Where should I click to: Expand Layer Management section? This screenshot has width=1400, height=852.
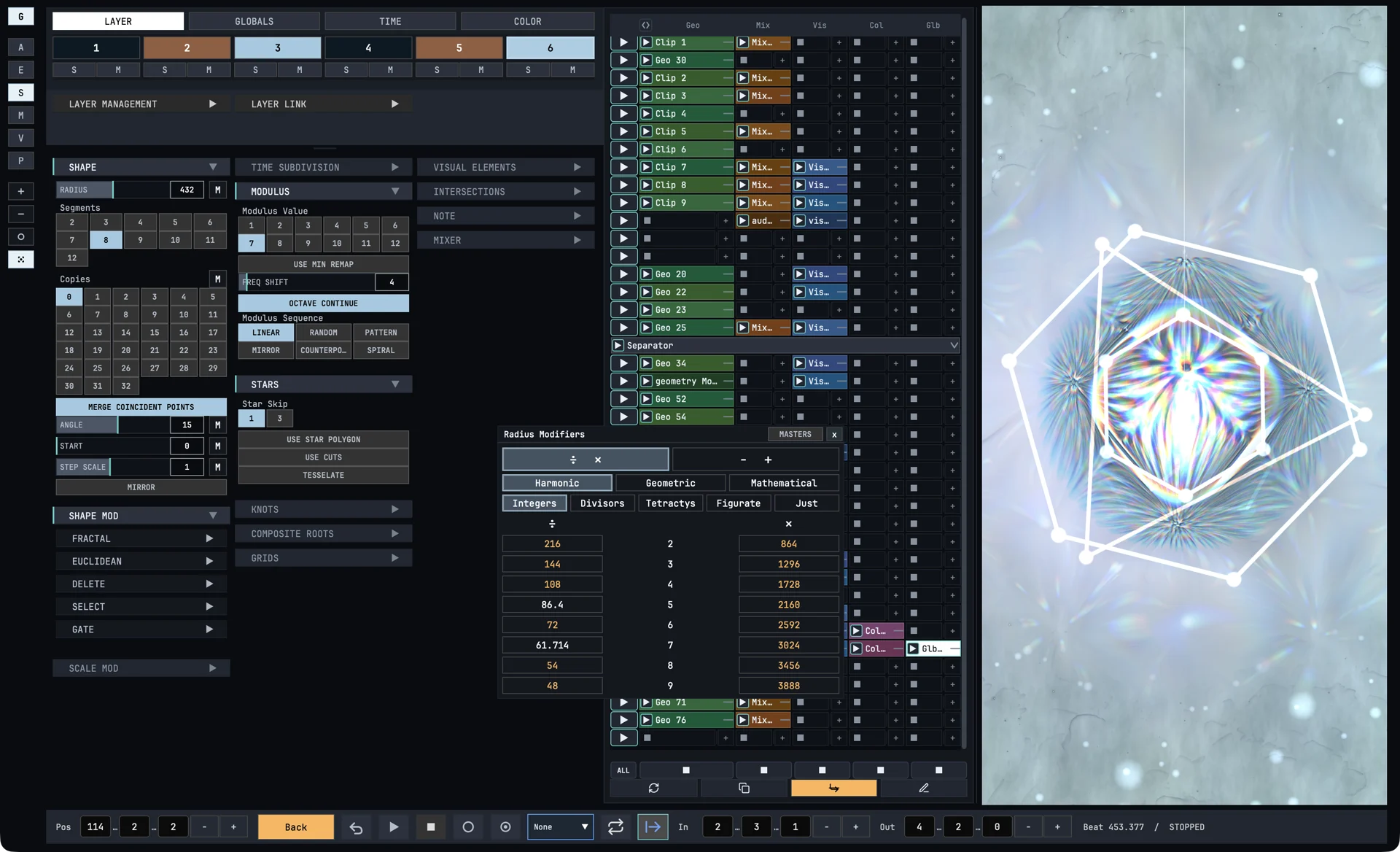[141, 104]
